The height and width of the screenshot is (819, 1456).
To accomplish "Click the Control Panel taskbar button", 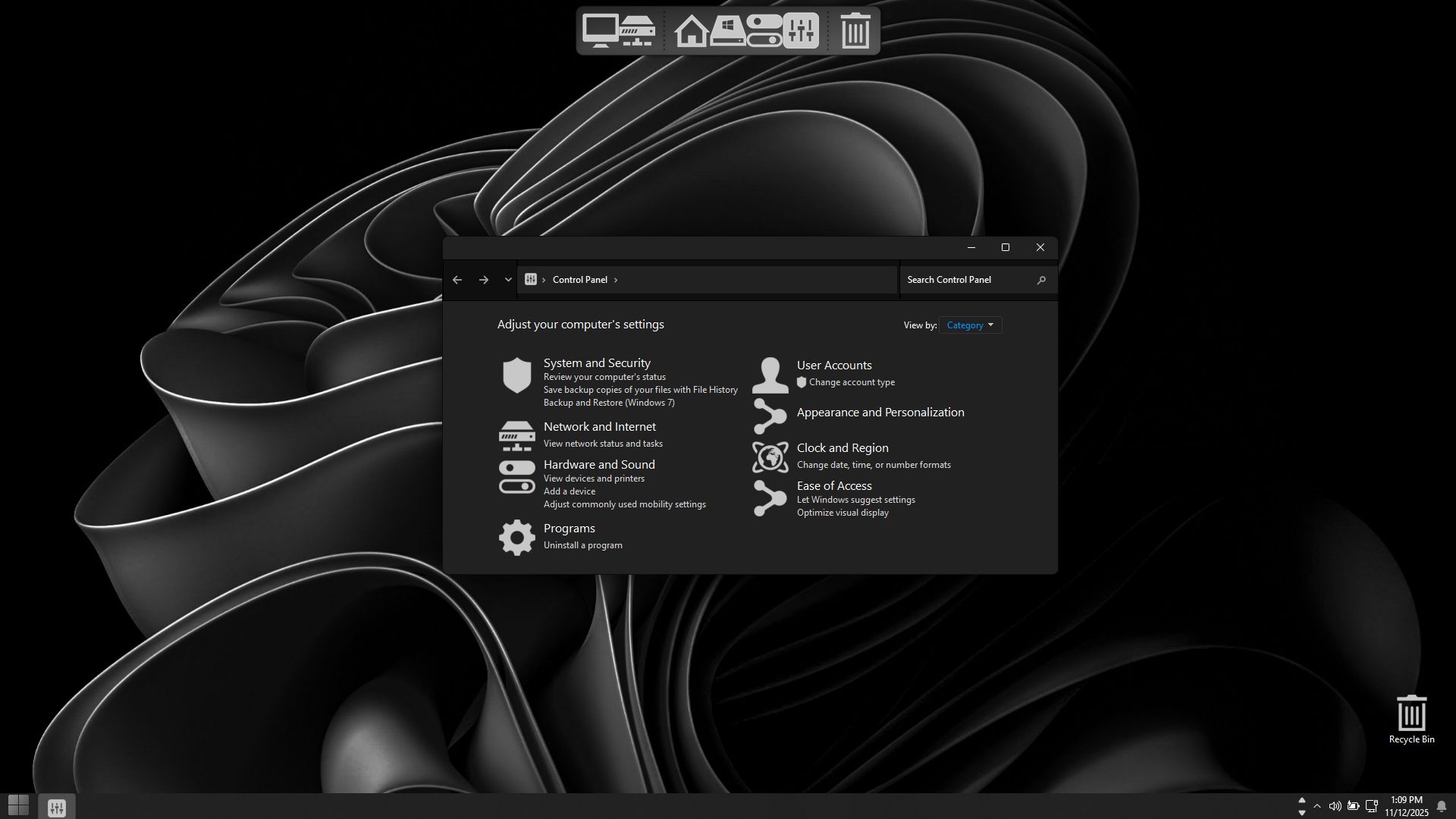I will coord(57,808).
